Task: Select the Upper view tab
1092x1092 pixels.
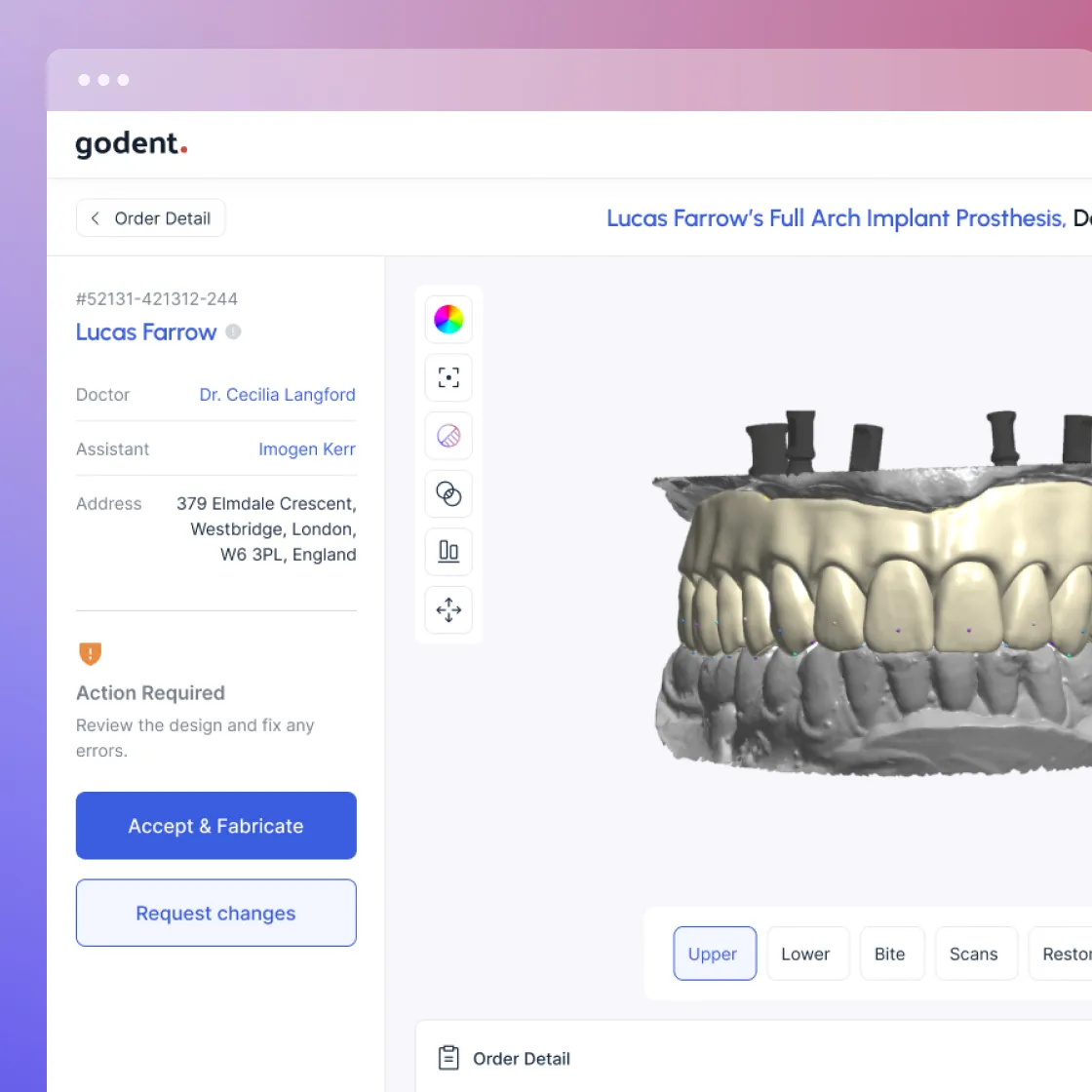Action: point(715,954)
